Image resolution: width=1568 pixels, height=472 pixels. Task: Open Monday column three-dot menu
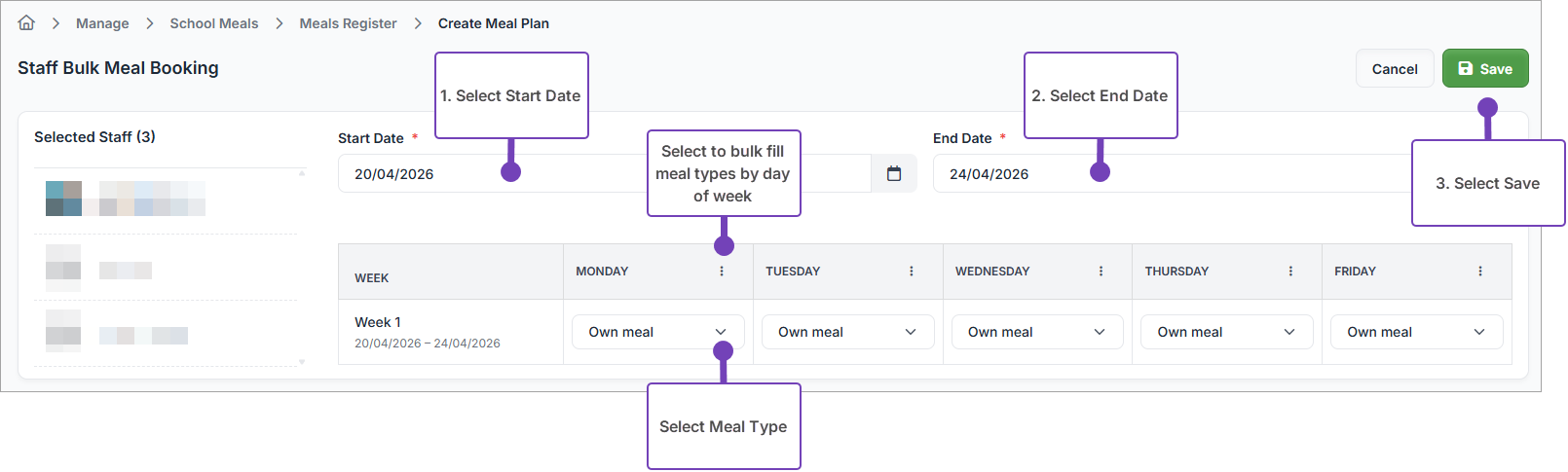point(722,272)
